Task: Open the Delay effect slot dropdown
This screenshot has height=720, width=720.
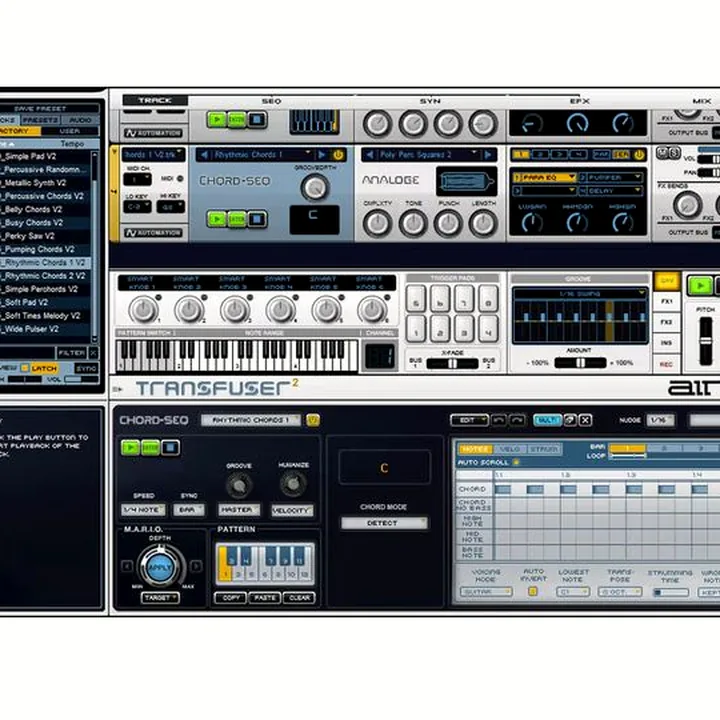Action: 610,190
